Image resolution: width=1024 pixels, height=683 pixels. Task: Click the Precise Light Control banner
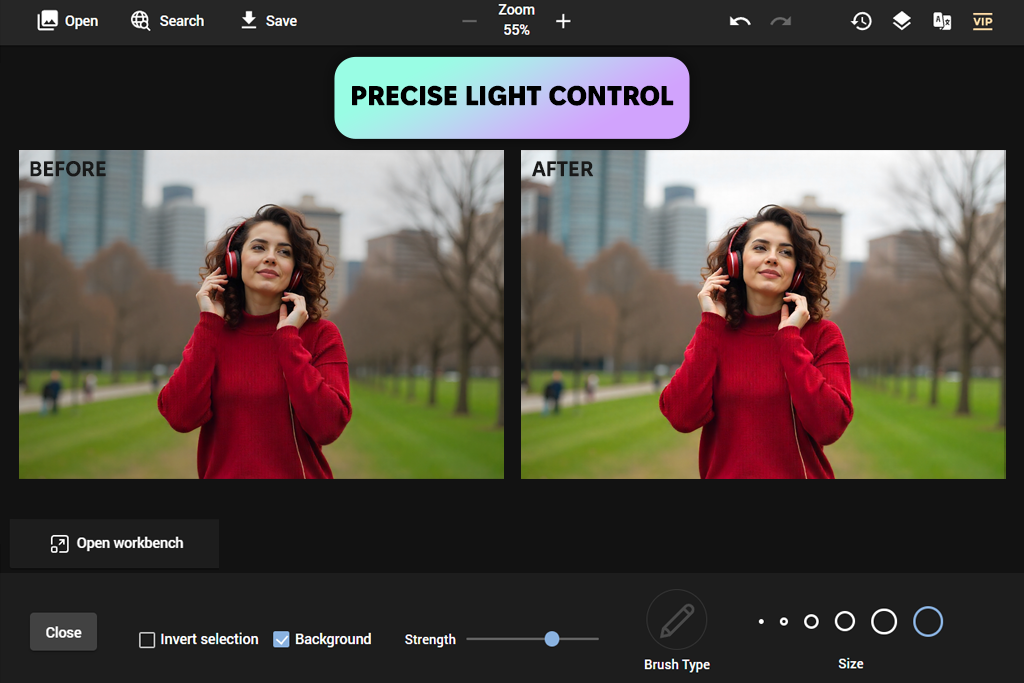pyautogui.click(x=511, y=97)
